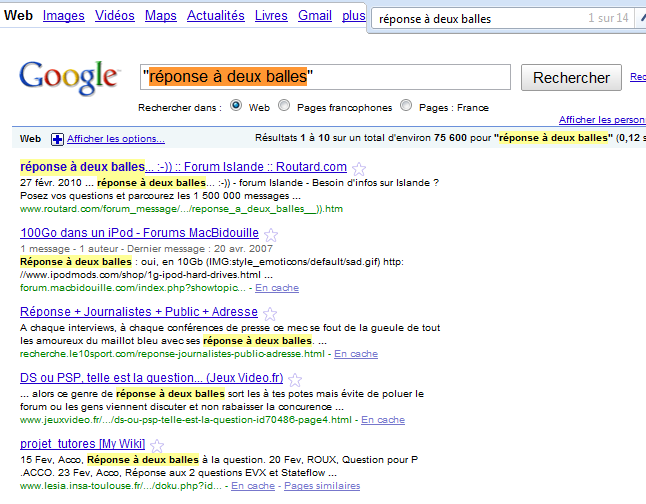This screenshot has height=504, width=646.
Task: Select the Web search scope radio button
Action: point(236,105)
